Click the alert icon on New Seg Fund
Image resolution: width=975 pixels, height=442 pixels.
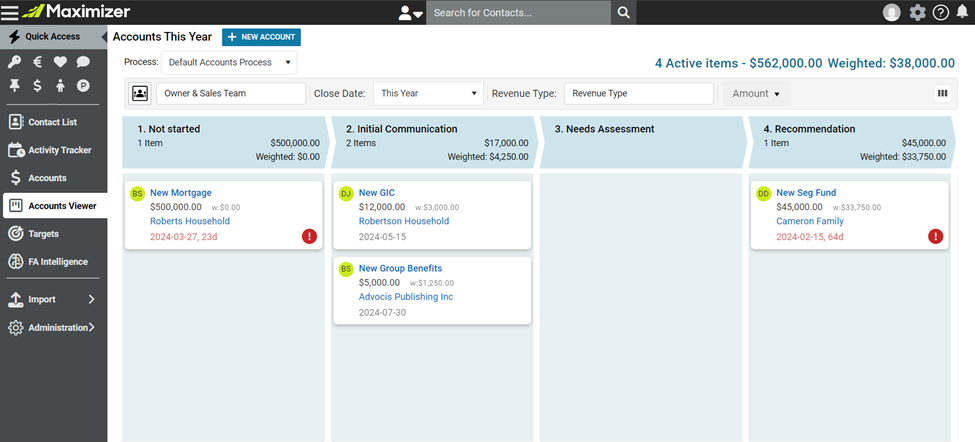pos(935,236)
